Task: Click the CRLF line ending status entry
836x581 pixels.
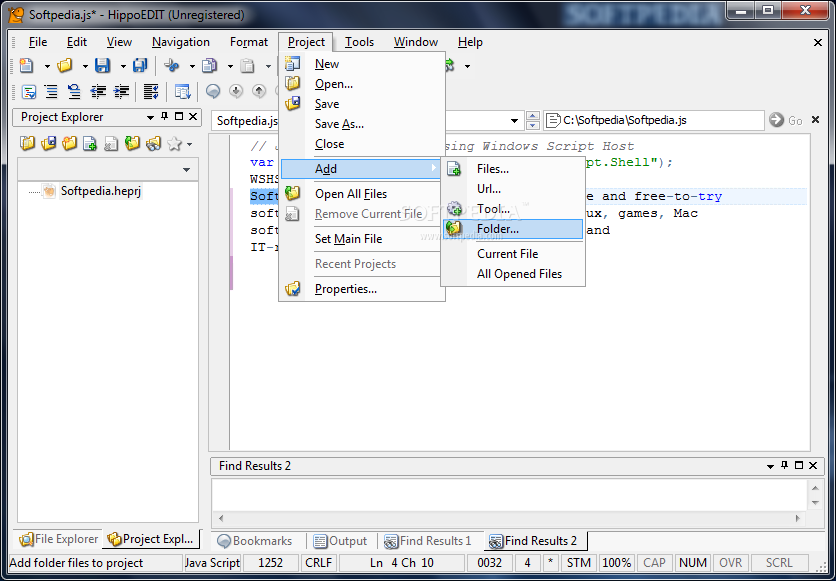Action: click(318, 563)
